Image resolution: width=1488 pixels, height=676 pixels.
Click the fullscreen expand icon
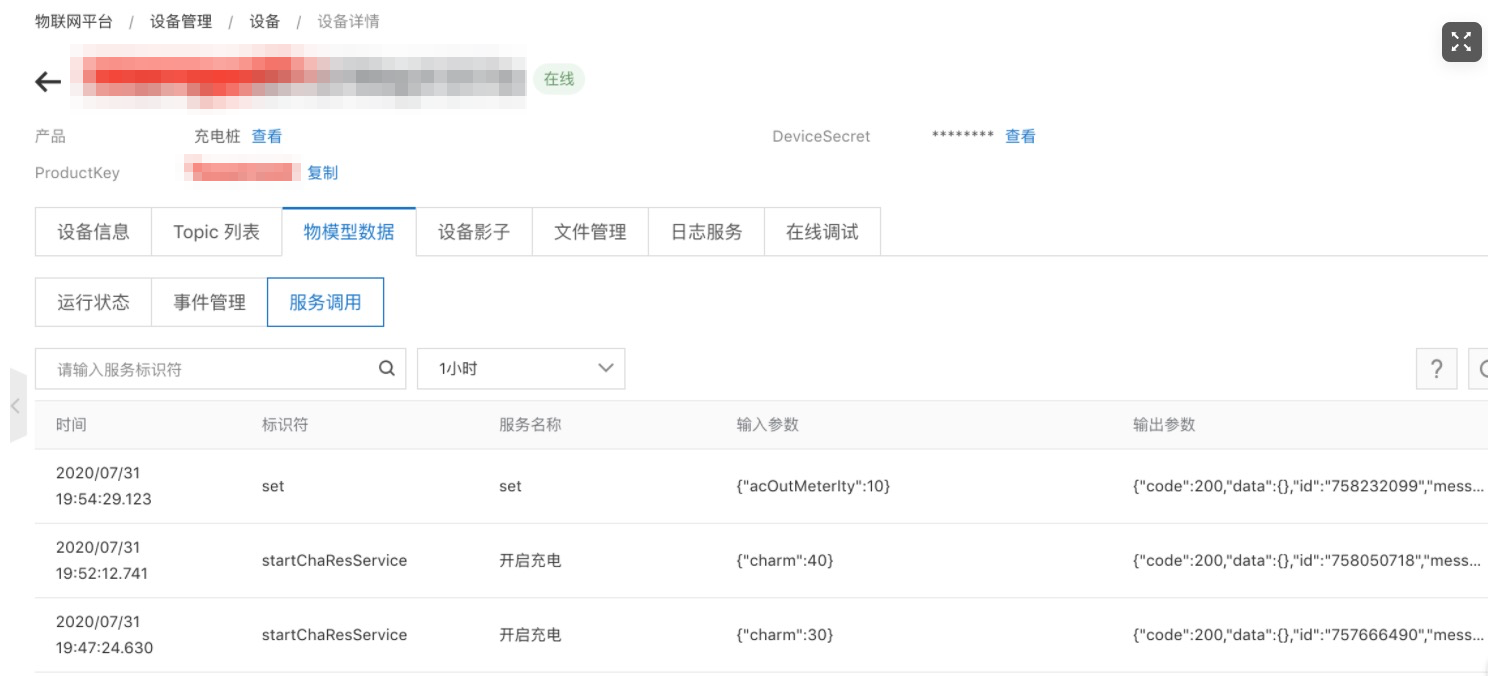pyautogui.click(x=1461, y=42)
